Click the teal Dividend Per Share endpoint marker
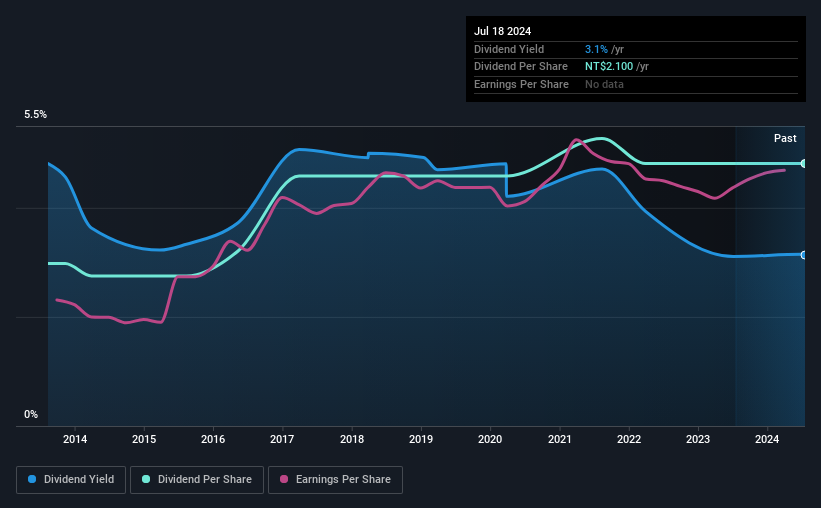821x508 pixels. [x=803, y=164]
